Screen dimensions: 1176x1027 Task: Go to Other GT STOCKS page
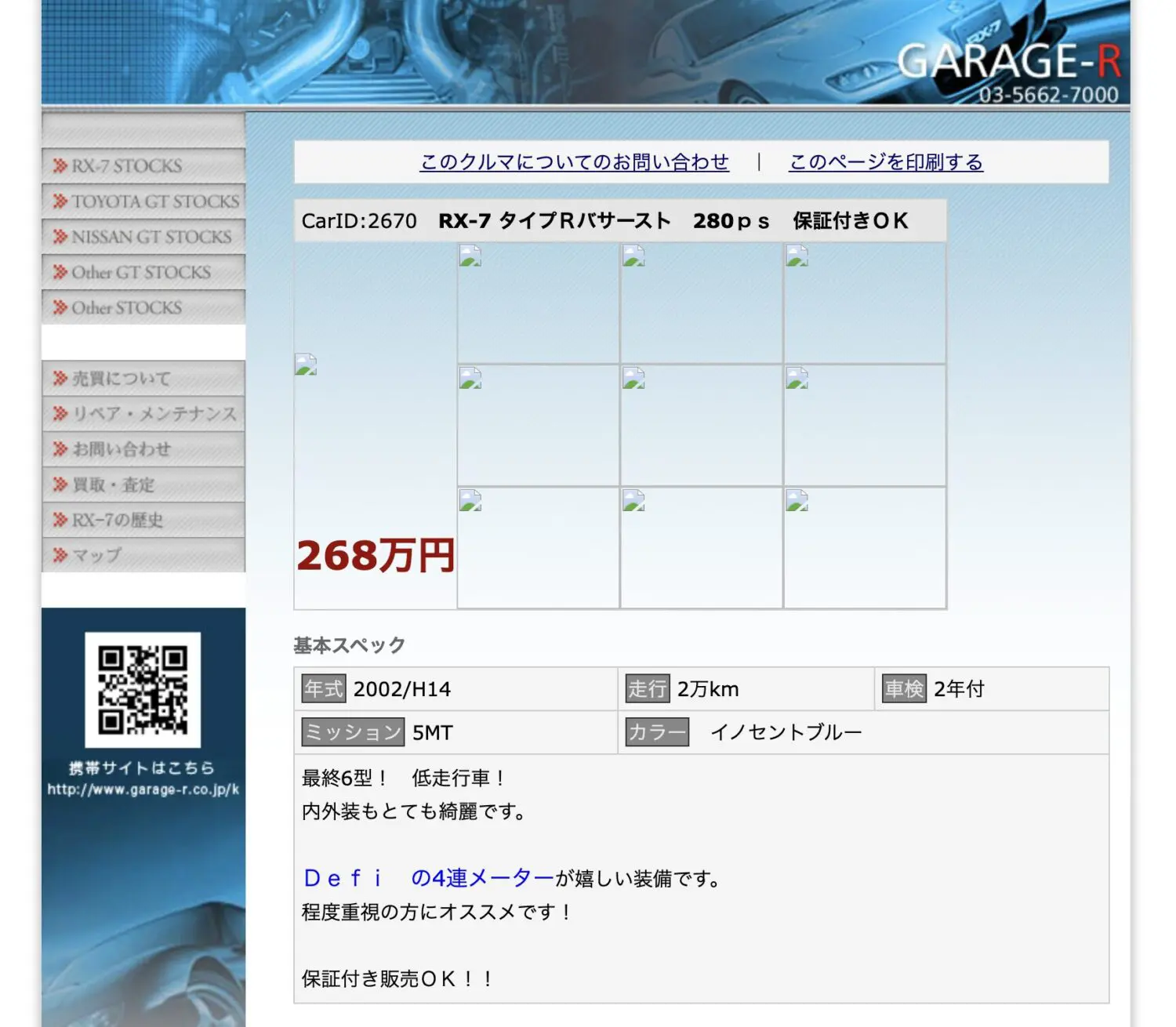click(x=143, y=272)
